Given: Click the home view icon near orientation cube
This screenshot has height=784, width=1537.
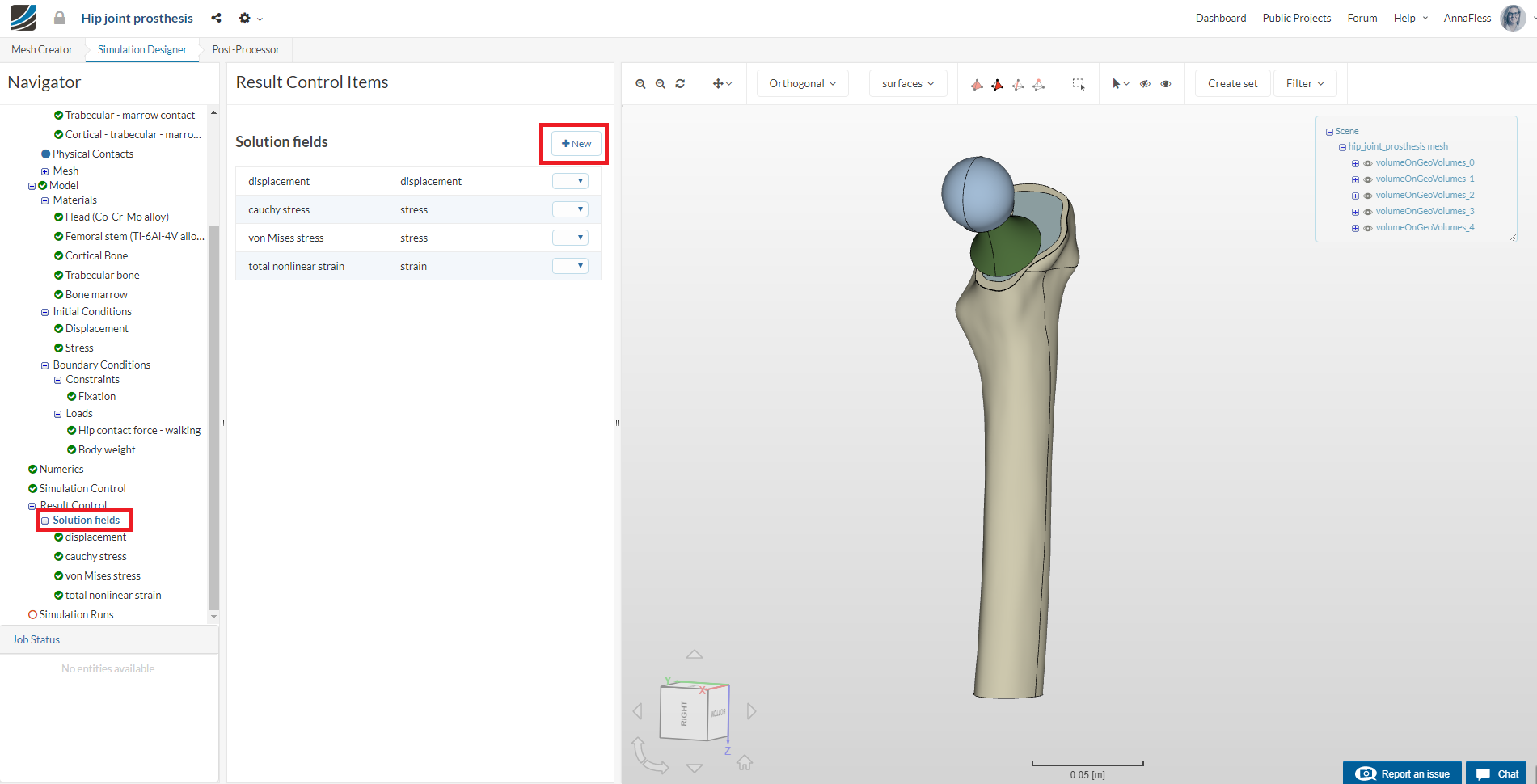Looking at the screenshot, I should click(745, 762).
